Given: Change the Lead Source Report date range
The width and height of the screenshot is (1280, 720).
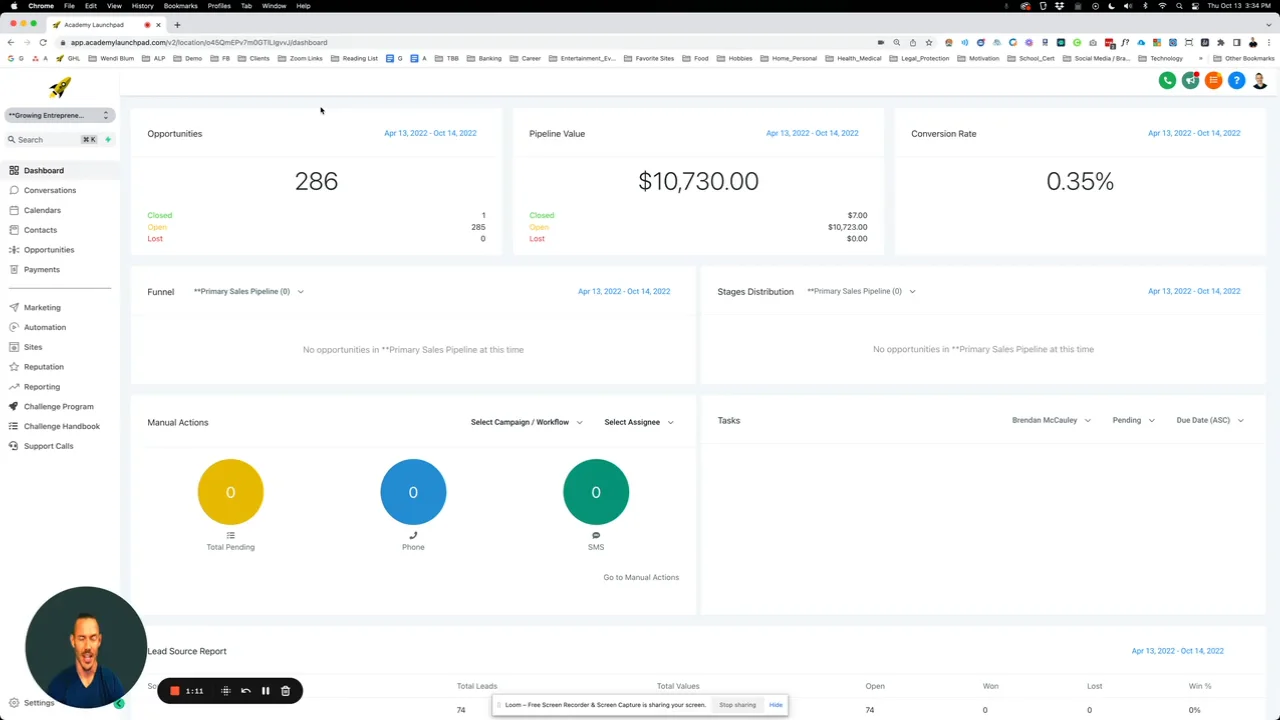Looking at the screenshot, I should pos(1177,651).
